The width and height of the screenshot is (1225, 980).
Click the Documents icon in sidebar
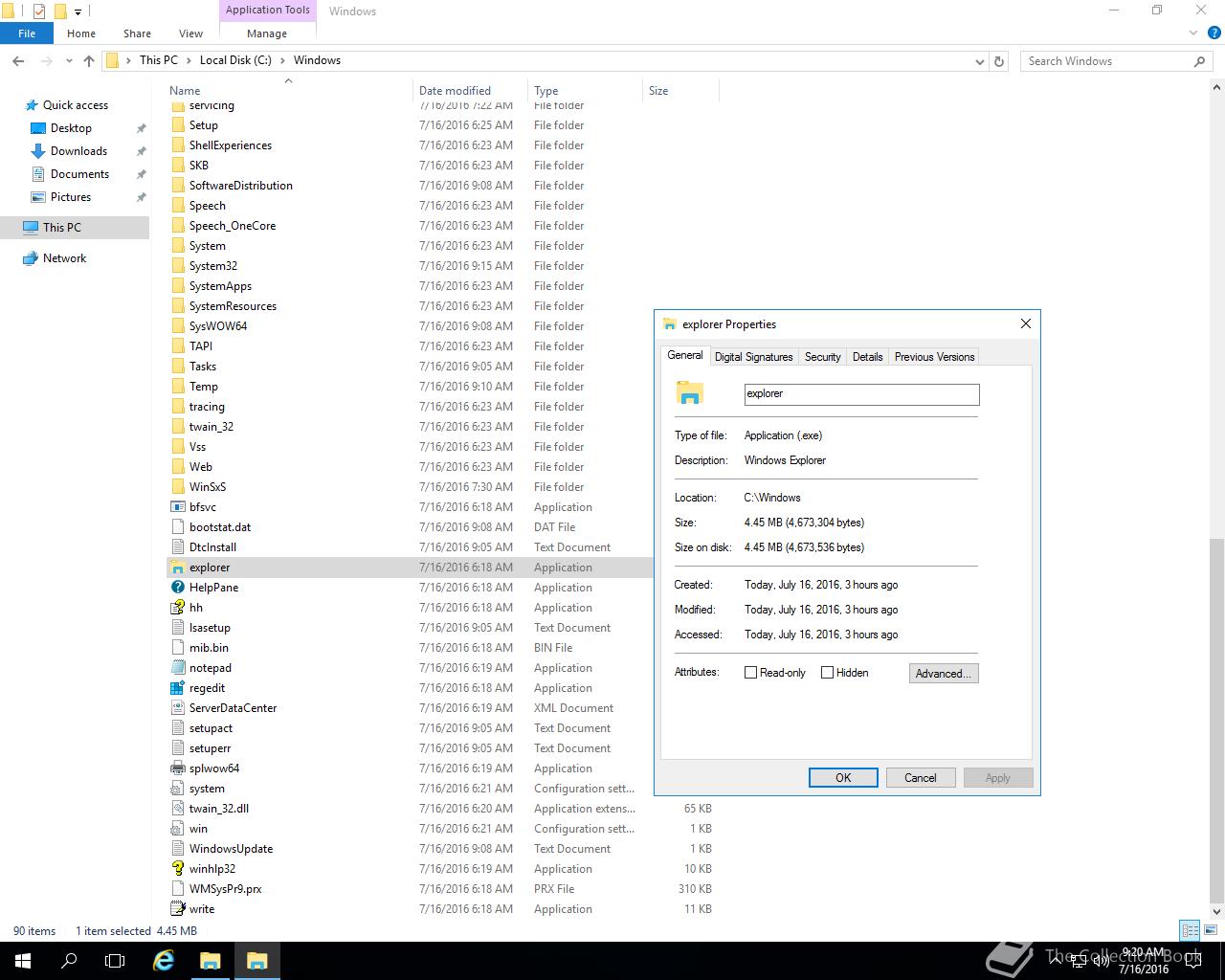[38, 174]
